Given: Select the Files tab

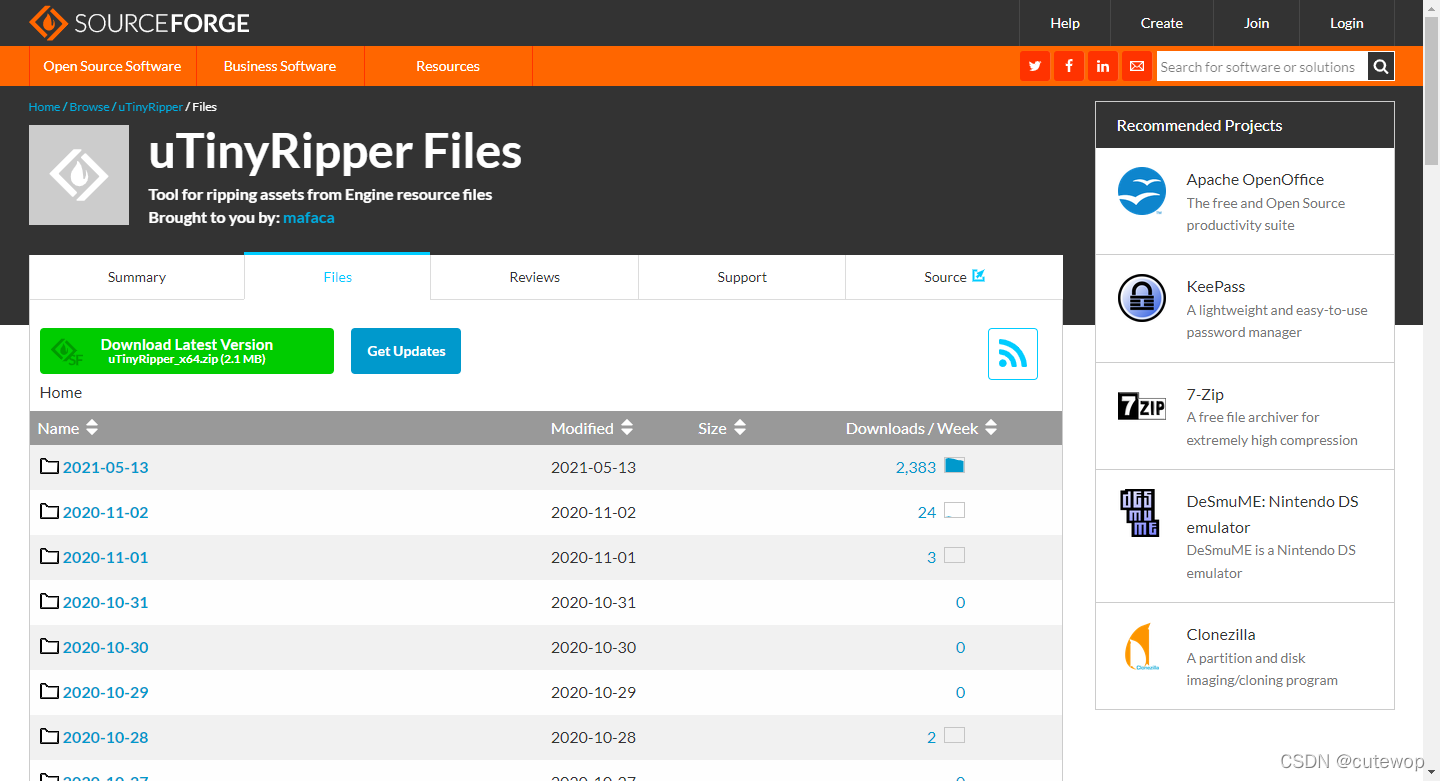Looking at the screenshot, I should tap(338, 277).
